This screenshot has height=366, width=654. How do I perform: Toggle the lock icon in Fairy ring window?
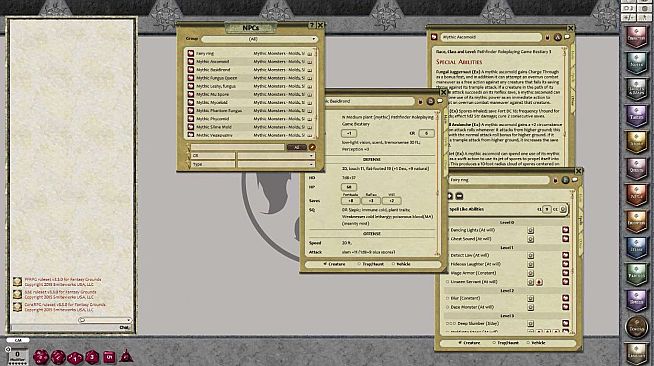(x=555, y=180)
